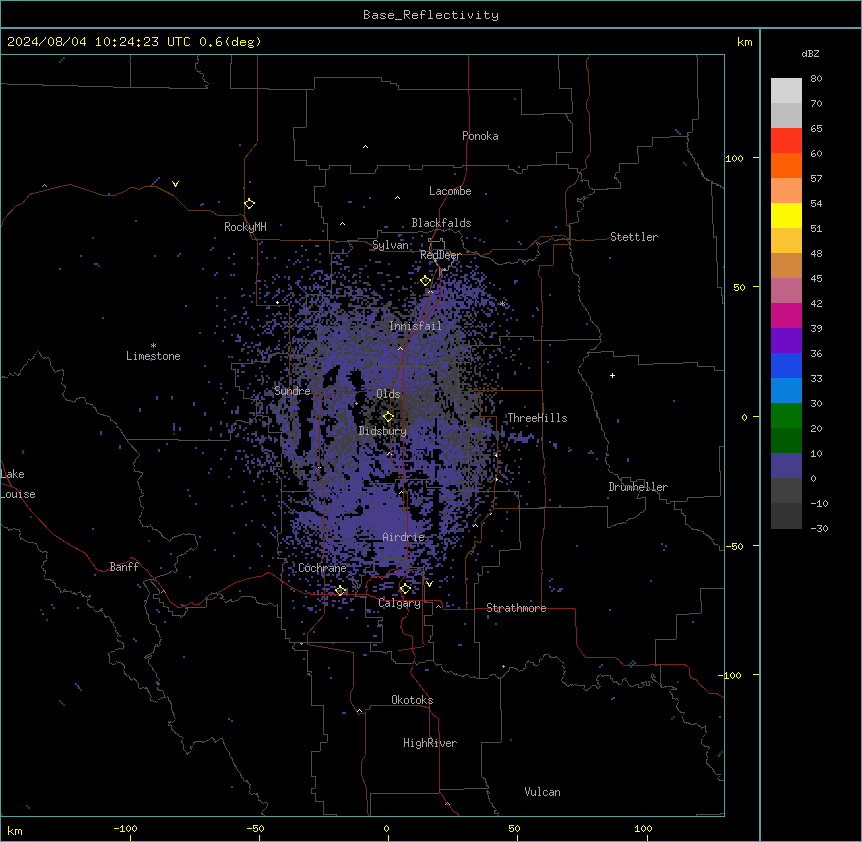This screenshot has height=842, width=862.
Task: Click the Ponoka city label
Action: click(480, 136)
